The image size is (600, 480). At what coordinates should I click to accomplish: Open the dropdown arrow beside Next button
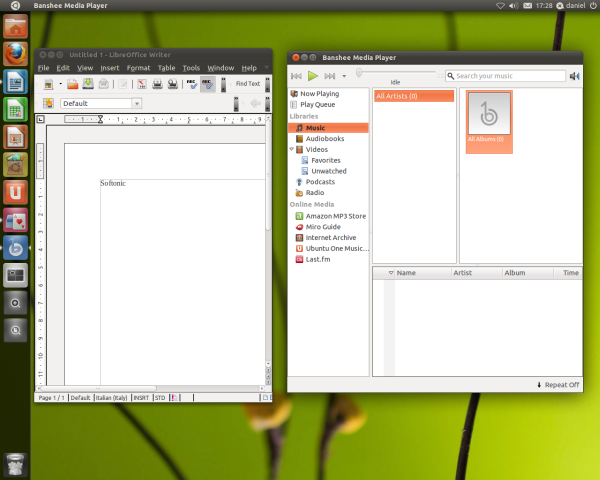(344, 76)
